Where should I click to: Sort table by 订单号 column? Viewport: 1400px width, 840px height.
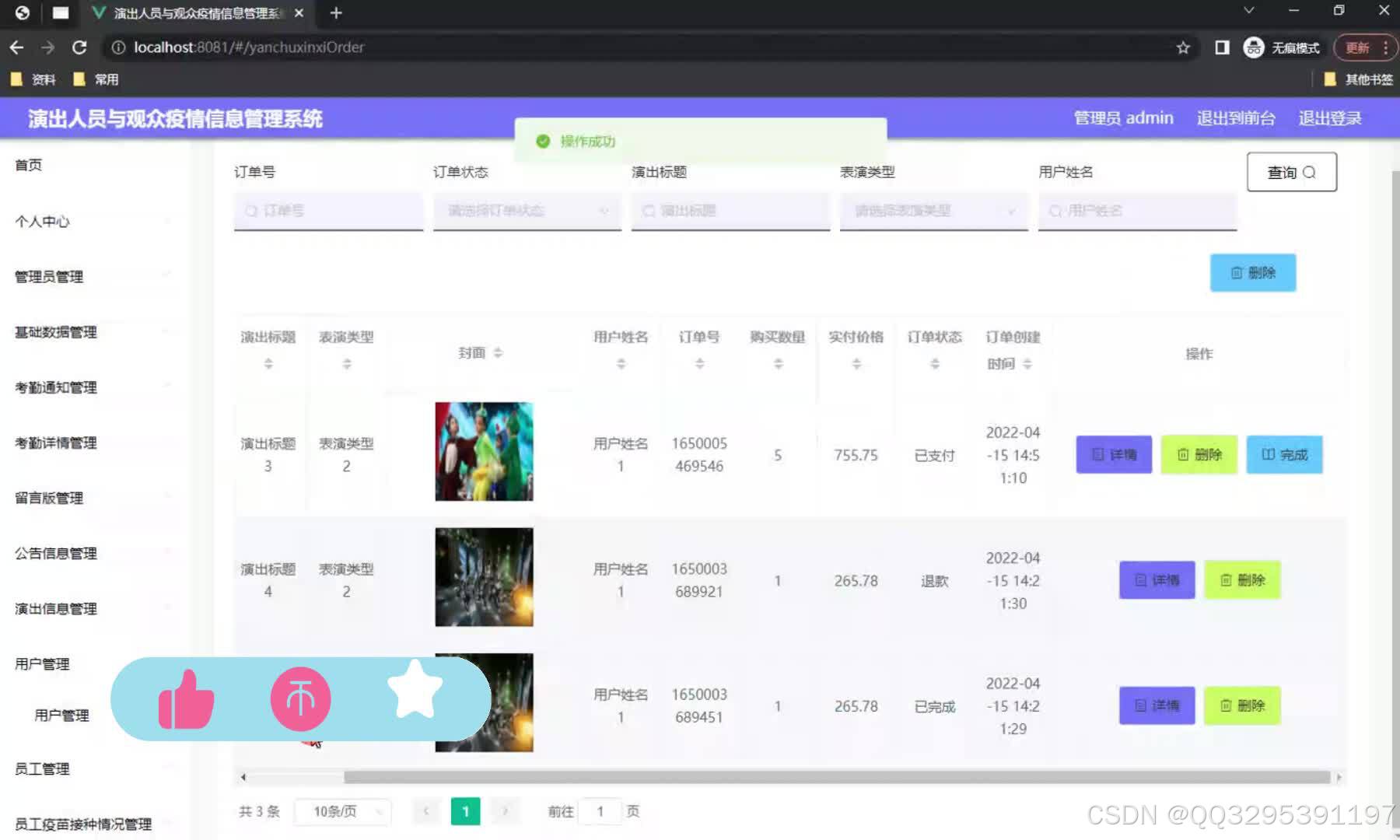coord(699,363)
